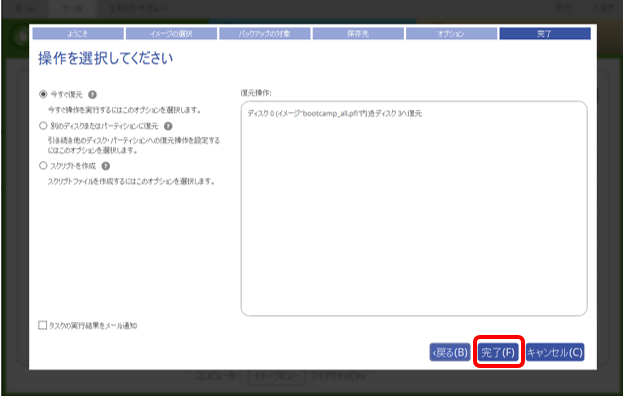The width and height of the screenshot is (623, 396).
Task: Go to the 完了 wizard step tab
Action: tap(545, 34)
